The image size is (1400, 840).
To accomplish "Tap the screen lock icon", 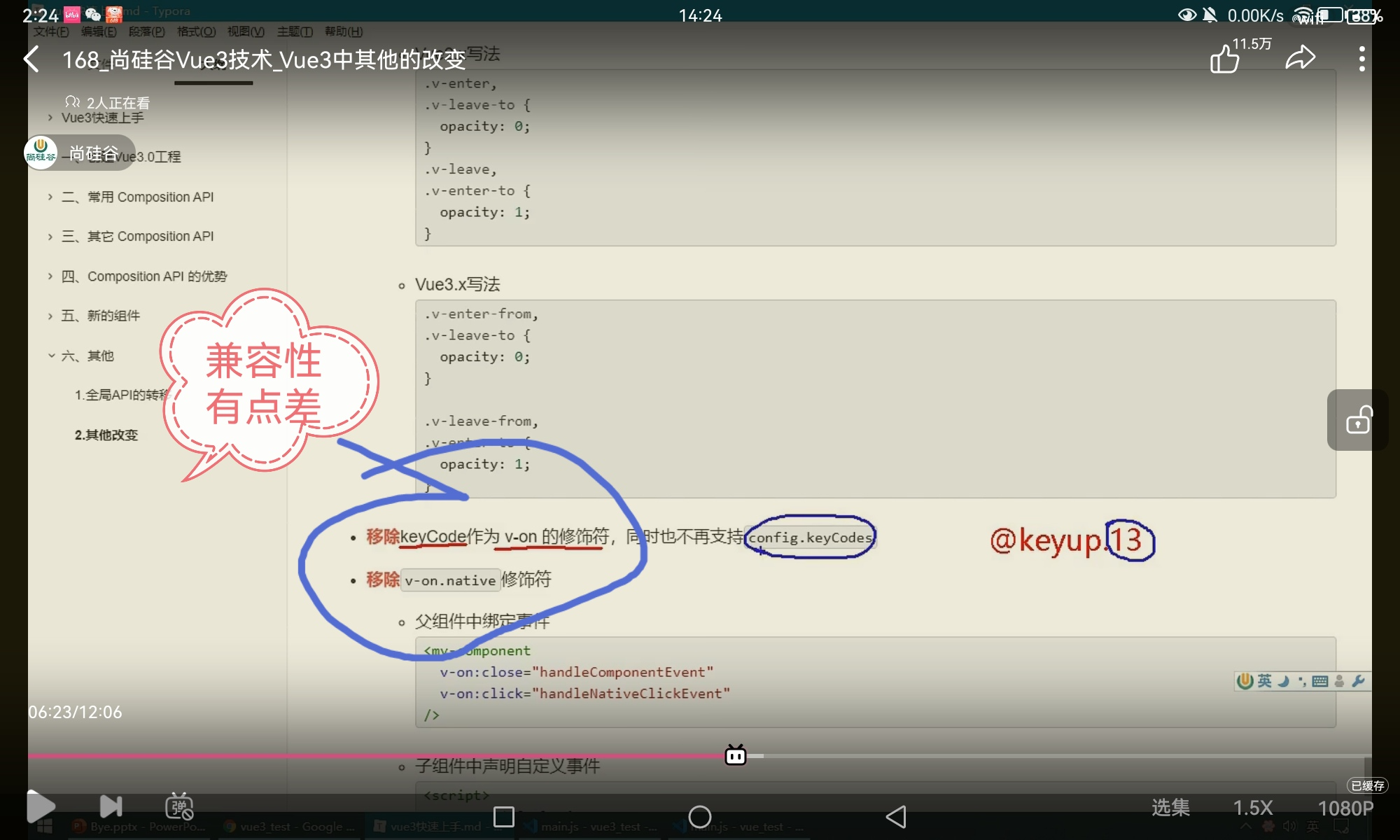I will point(1358,420).
